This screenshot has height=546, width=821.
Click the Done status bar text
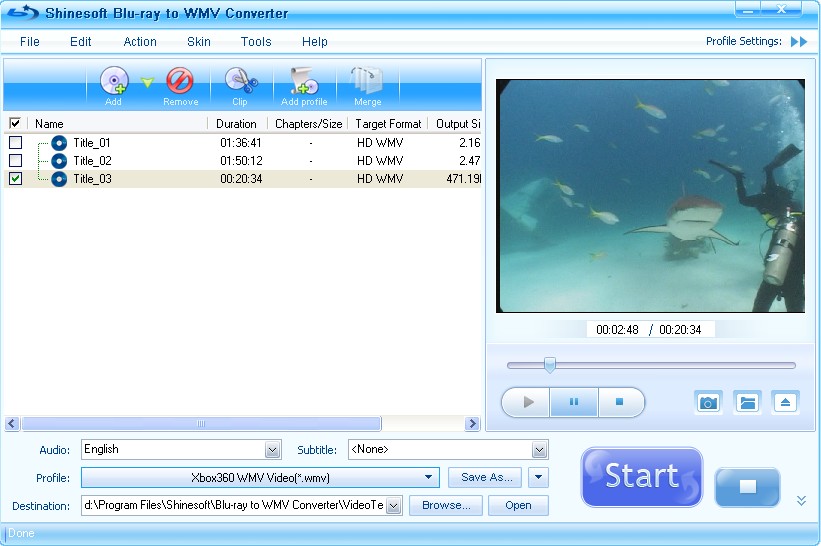(21, 533)
